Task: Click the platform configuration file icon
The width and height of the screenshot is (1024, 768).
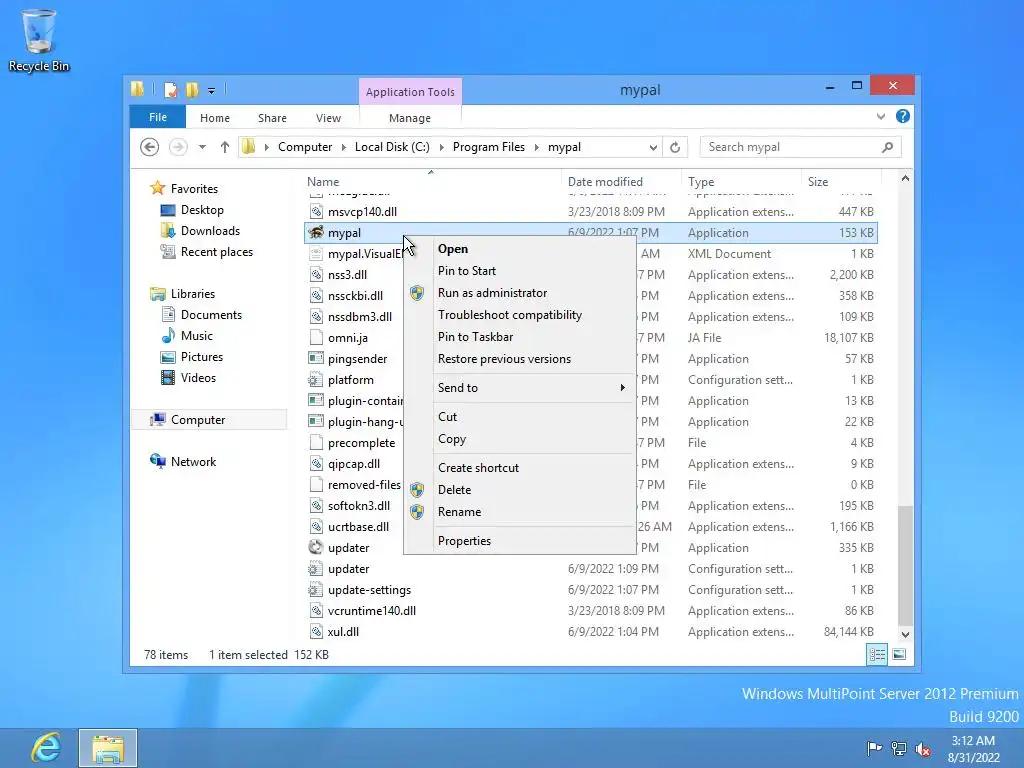Action: pos(316,379)
